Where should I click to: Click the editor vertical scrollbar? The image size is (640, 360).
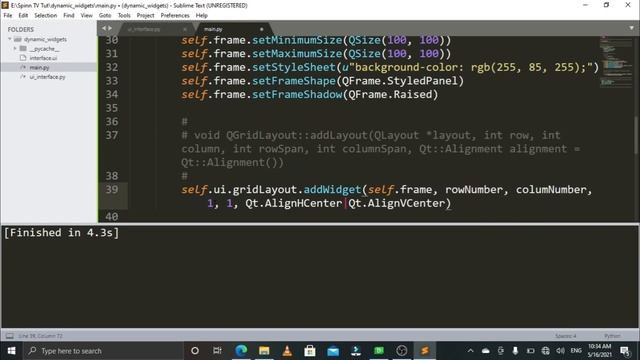point(637,135)
